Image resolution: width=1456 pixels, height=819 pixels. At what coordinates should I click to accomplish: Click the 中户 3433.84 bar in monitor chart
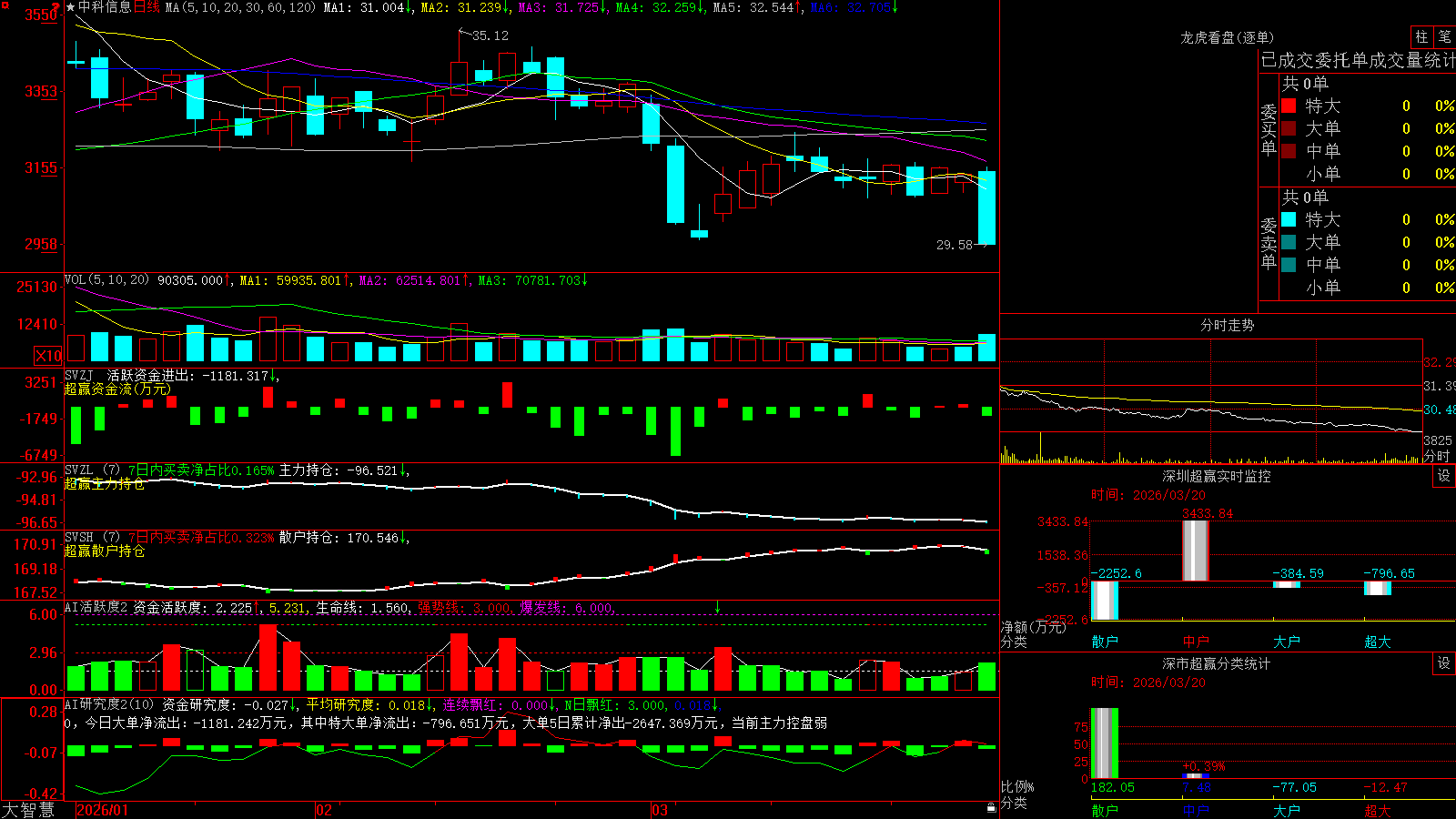pos(1196,551)
